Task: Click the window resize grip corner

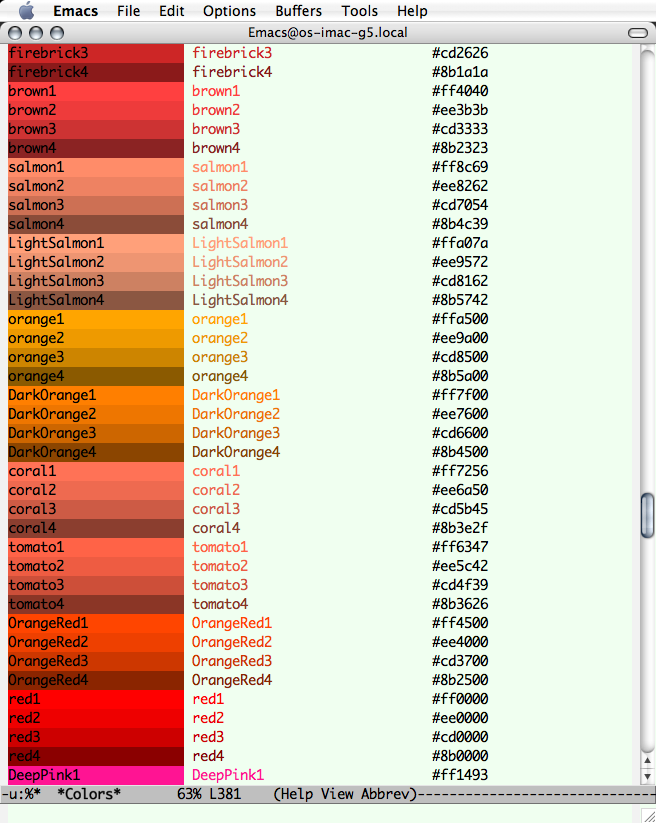Action: pos(648,815)
